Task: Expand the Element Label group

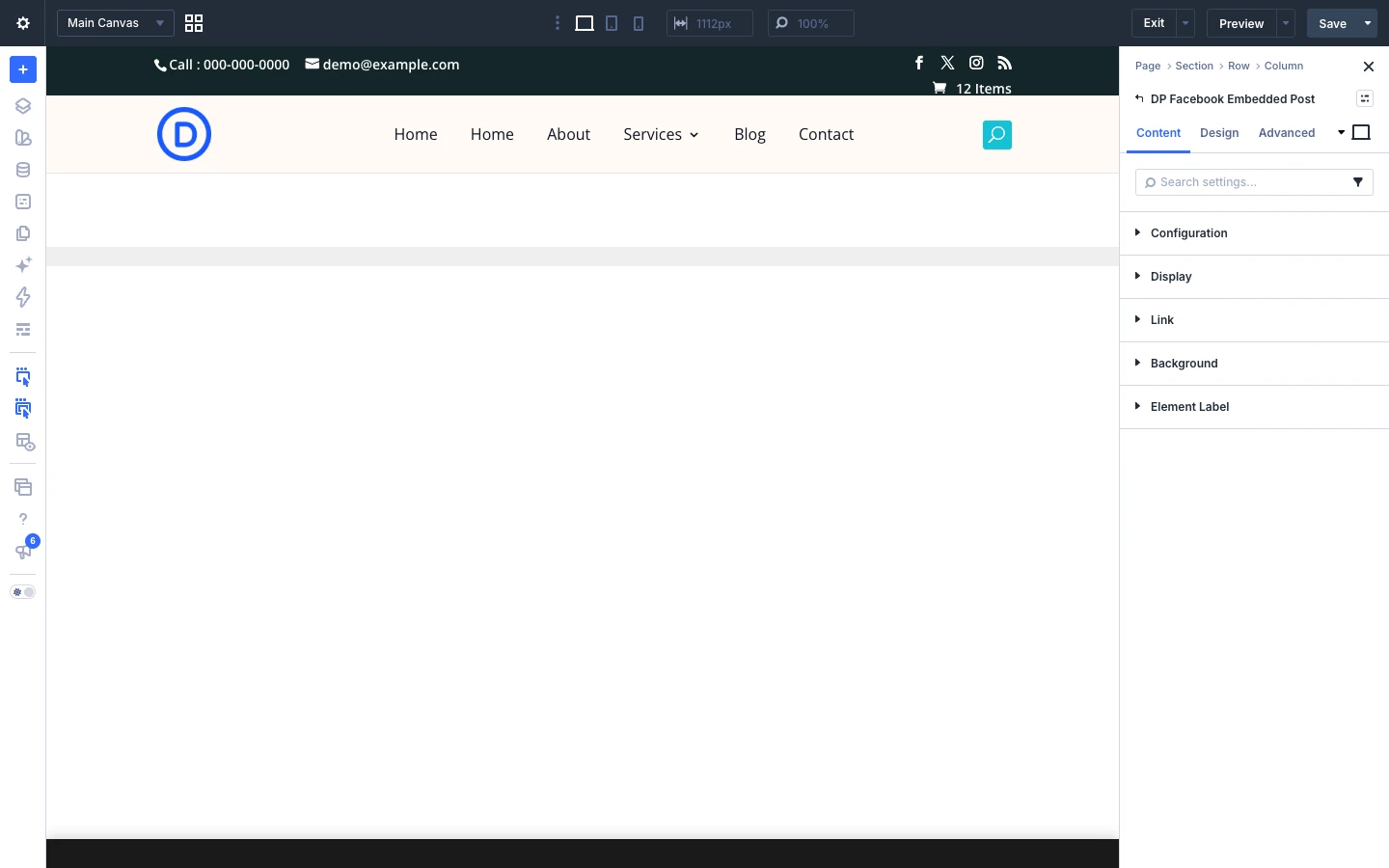Action: pyautogui.click(x=1254, y=407)
